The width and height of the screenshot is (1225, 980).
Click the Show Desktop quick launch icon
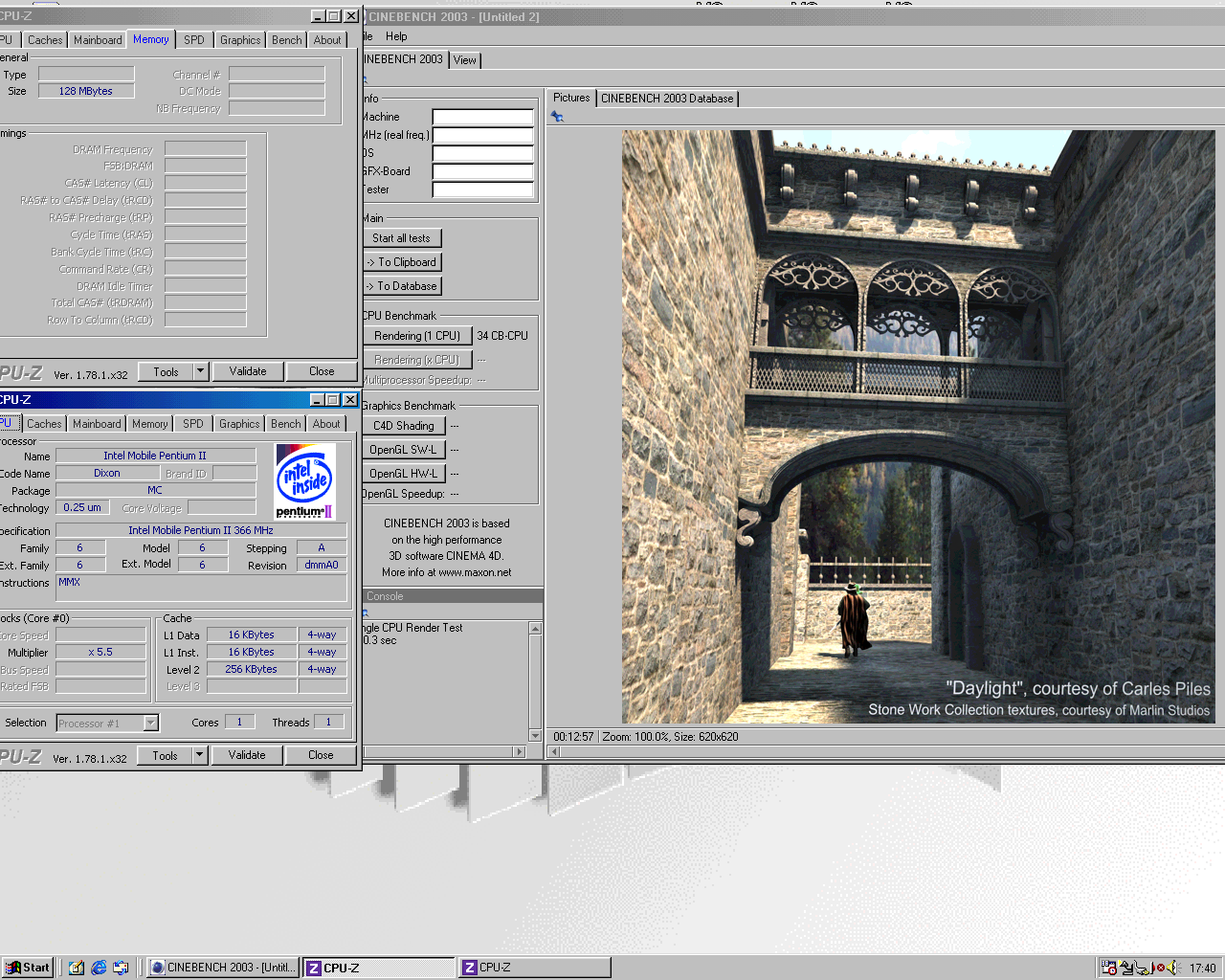click(77, 968)
